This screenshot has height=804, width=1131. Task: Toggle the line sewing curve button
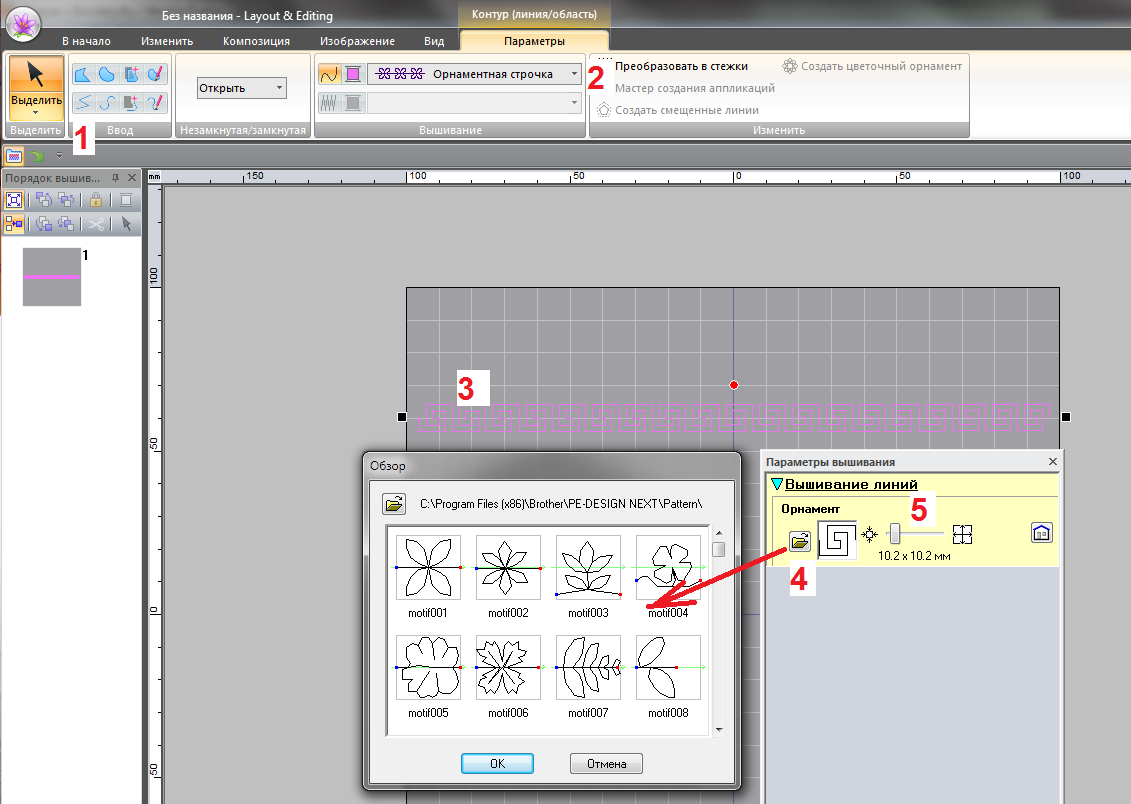[x=330, y=74]
